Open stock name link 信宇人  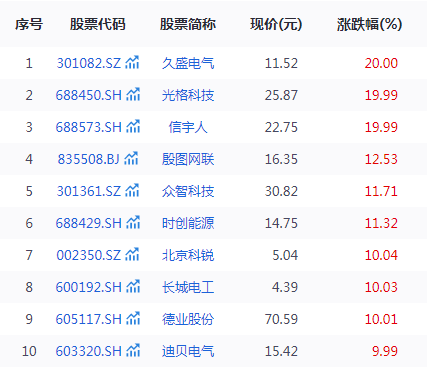coord(188,127)
